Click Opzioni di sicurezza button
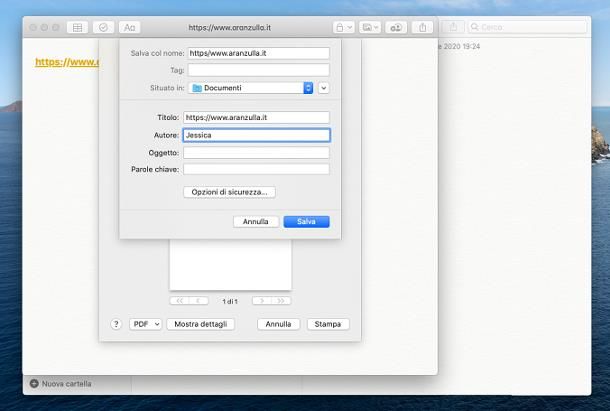Viewport: 610px width, 411px height. [x=229, y=191]
